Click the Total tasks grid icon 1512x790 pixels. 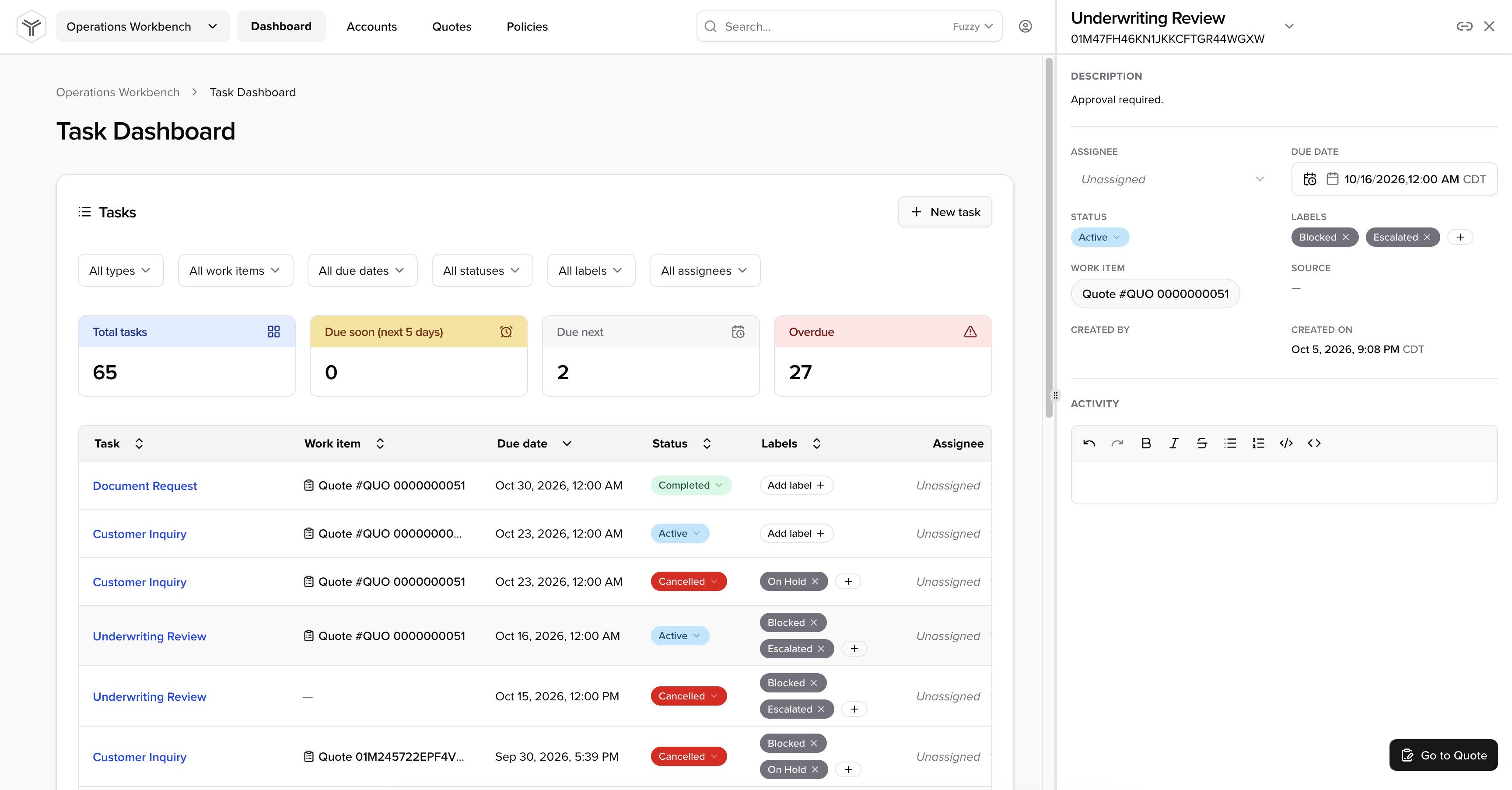[273, 332]
